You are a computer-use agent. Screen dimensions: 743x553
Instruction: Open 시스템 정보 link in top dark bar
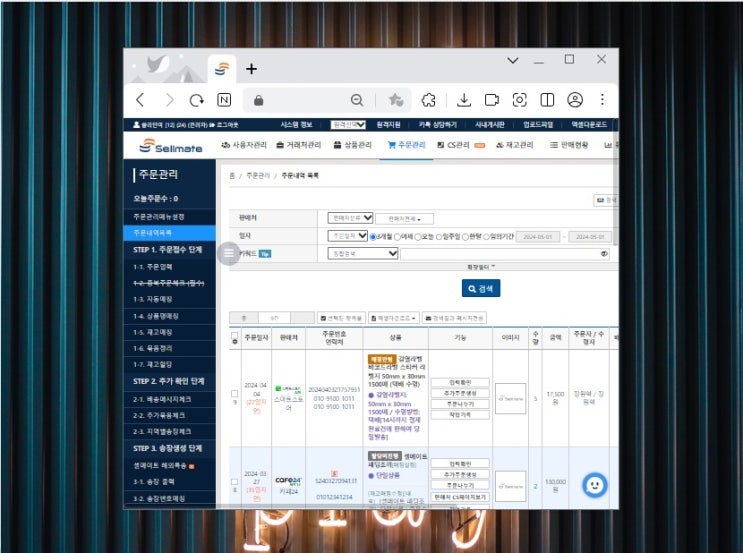pyautogui.click(x=296, y=125)
